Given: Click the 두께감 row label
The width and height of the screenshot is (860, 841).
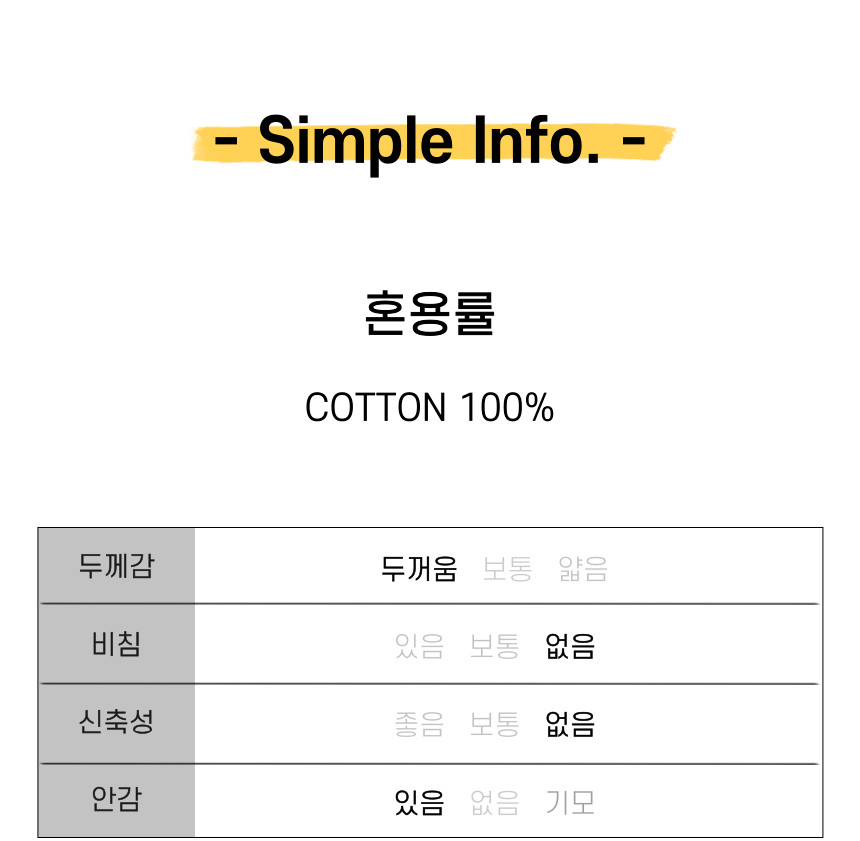Looking at the screenshot, I should (x=116, y=566).
